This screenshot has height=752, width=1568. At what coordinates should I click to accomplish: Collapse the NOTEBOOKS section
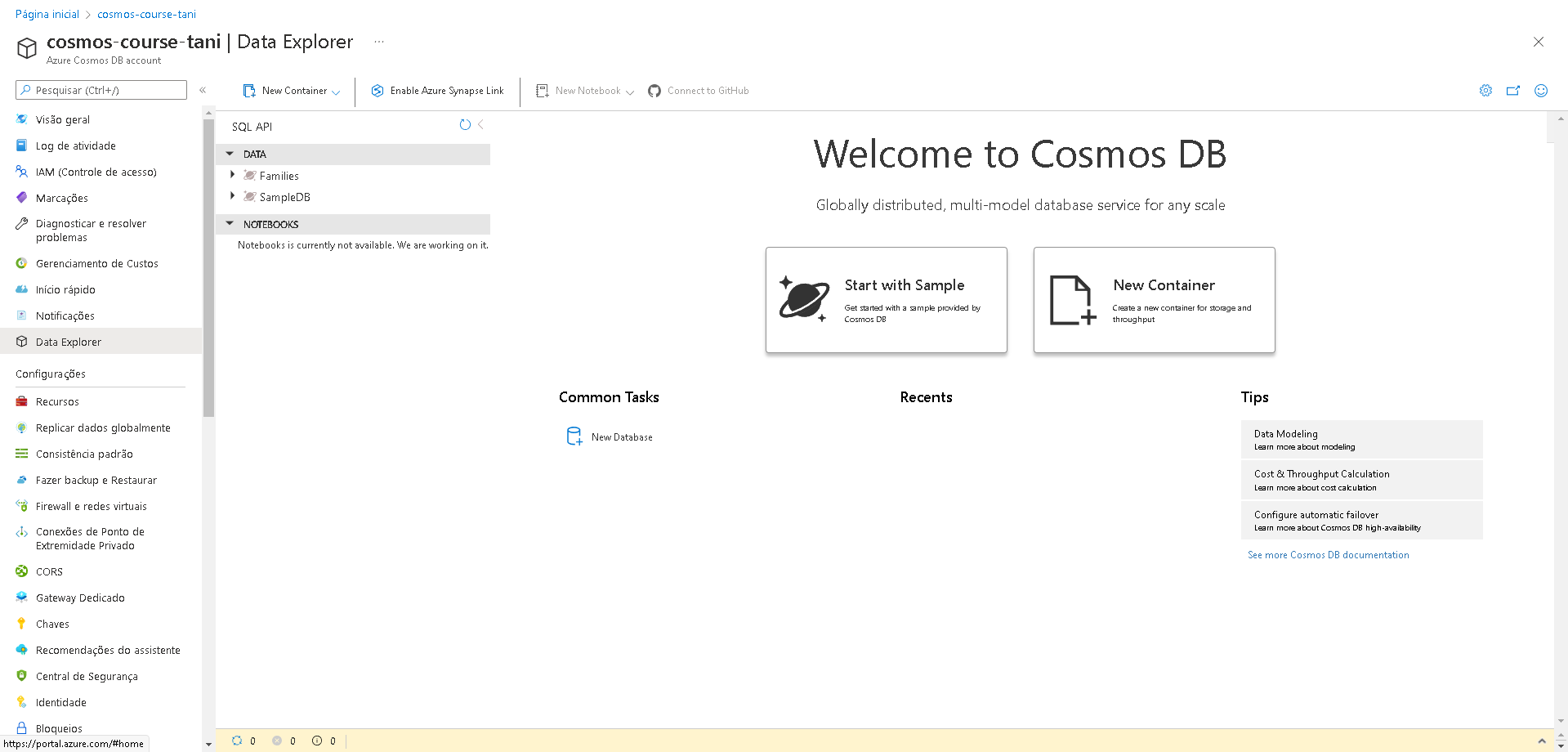230,224
